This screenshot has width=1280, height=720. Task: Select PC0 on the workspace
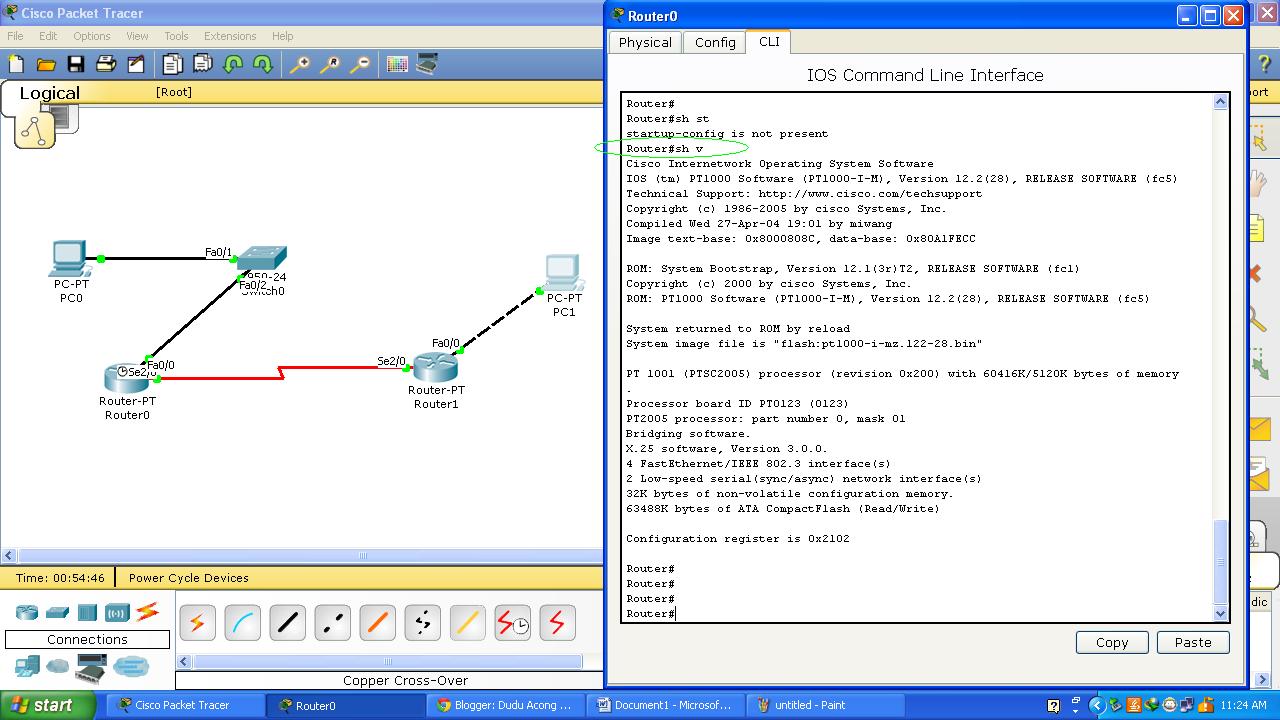70,260
